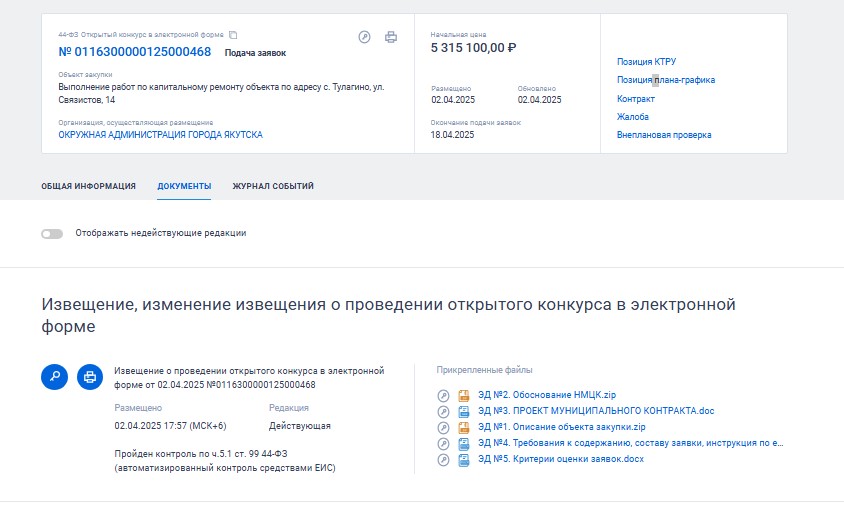Switch to ОБЩАЯ ИНФОРМАЦИЯ tab
This screenshot has width=844, height=514.
pyautogui.click(x=88, y=186)
